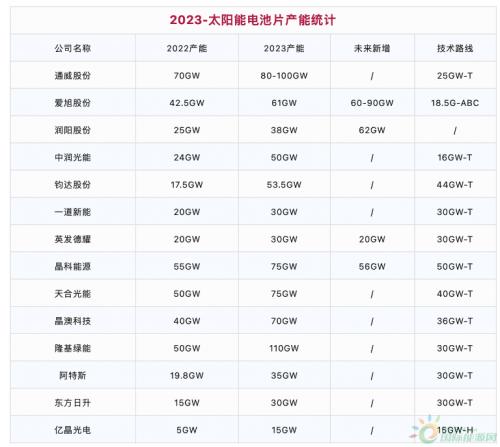Click the 钧达股份 53.5GW cell

point(284,185)
